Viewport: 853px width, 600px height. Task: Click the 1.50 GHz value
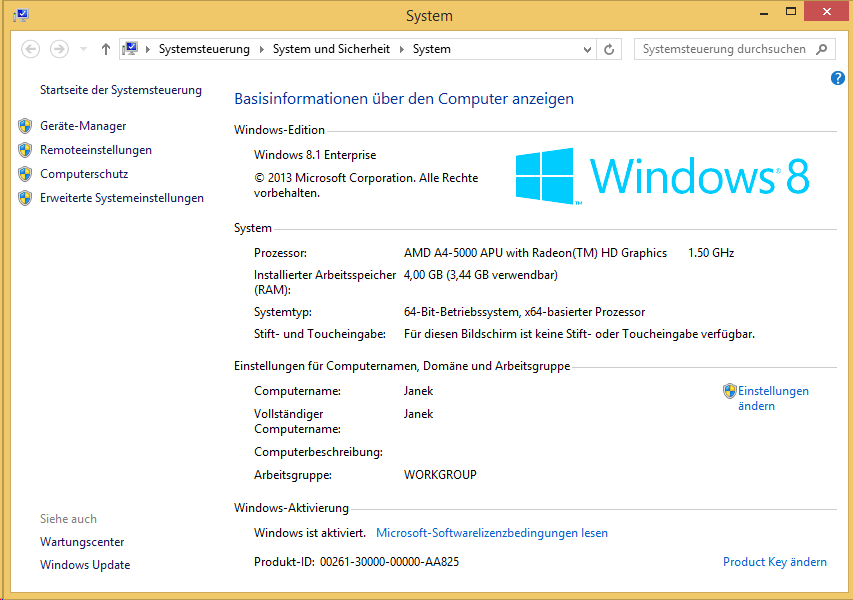pyautogui.click(x=711, y=253)
